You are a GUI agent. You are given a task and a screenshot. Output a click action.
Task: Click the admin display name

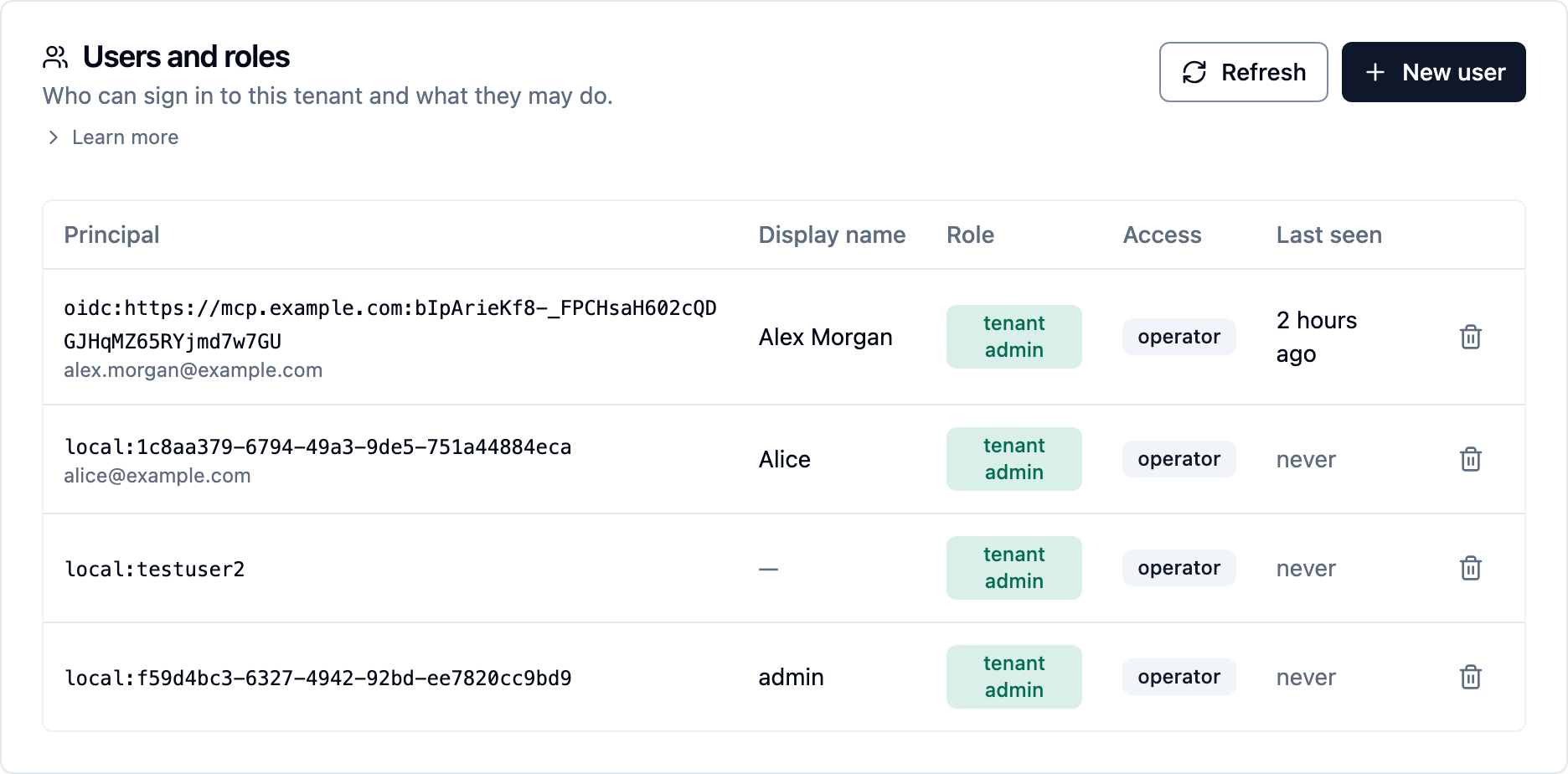click(791, 677)
